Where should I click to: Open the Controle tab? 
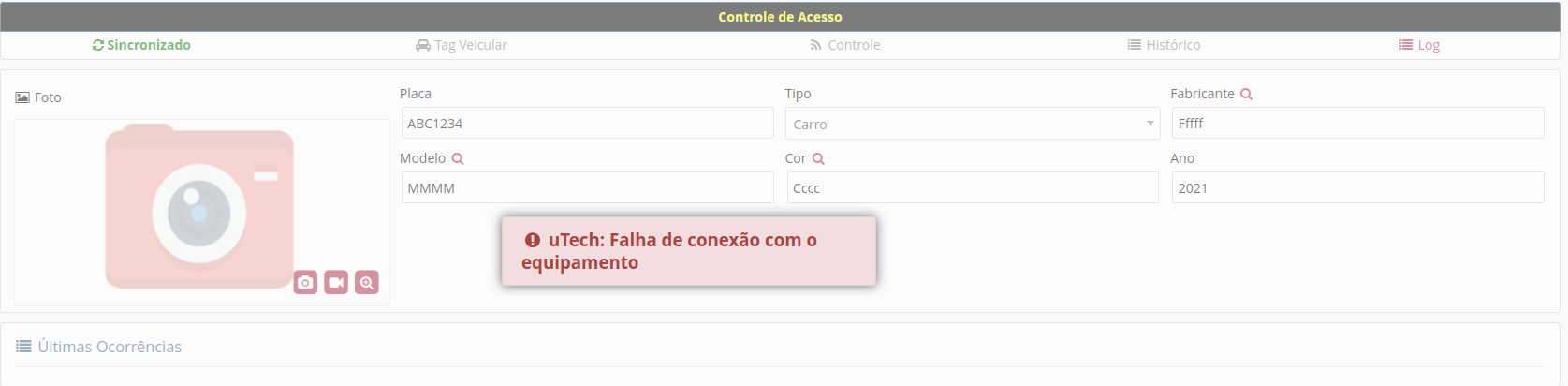click(845, 45)
